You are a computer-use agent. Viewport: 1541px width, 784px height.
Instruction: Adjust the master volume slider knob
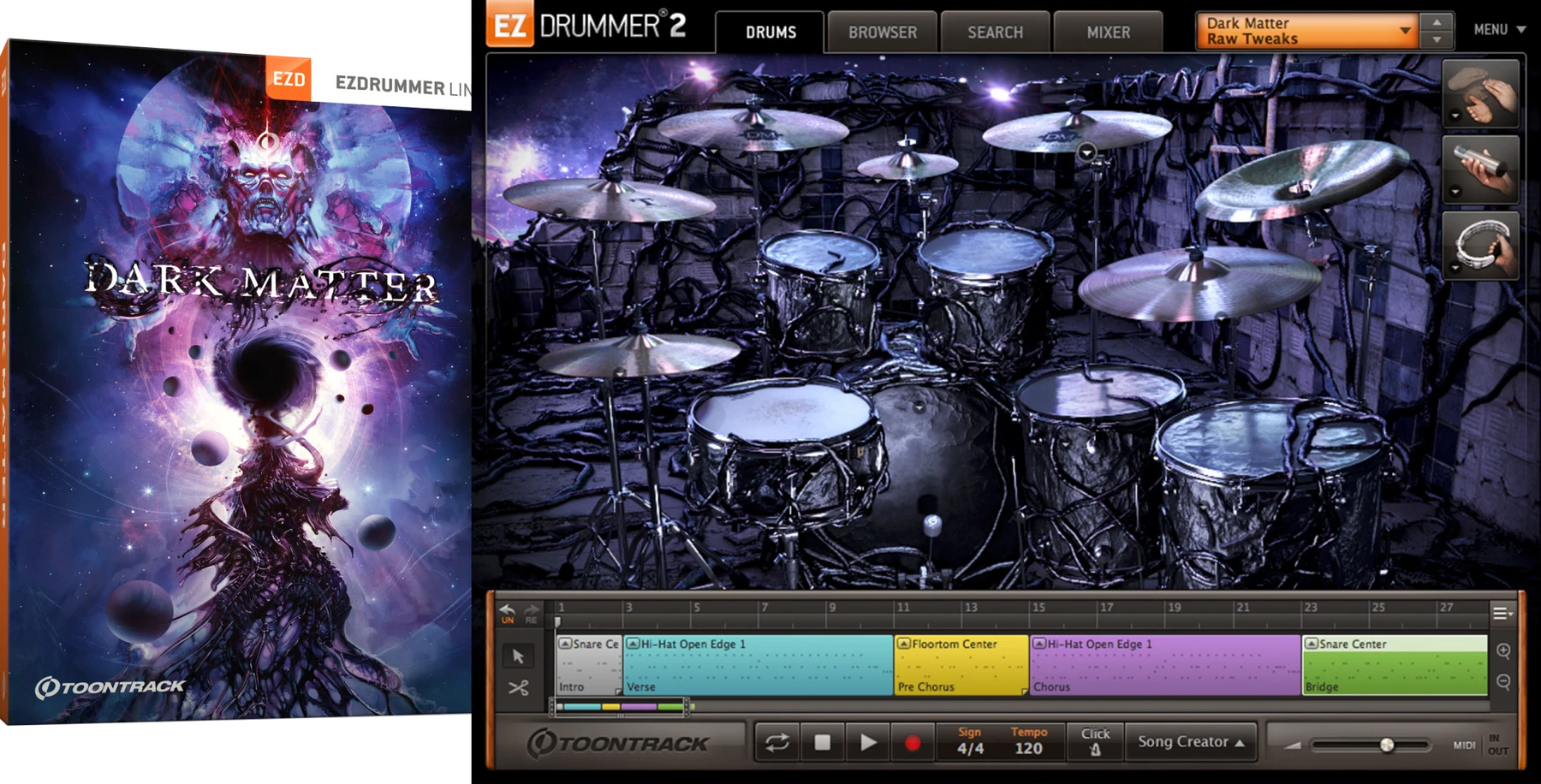coord(1387,745)
